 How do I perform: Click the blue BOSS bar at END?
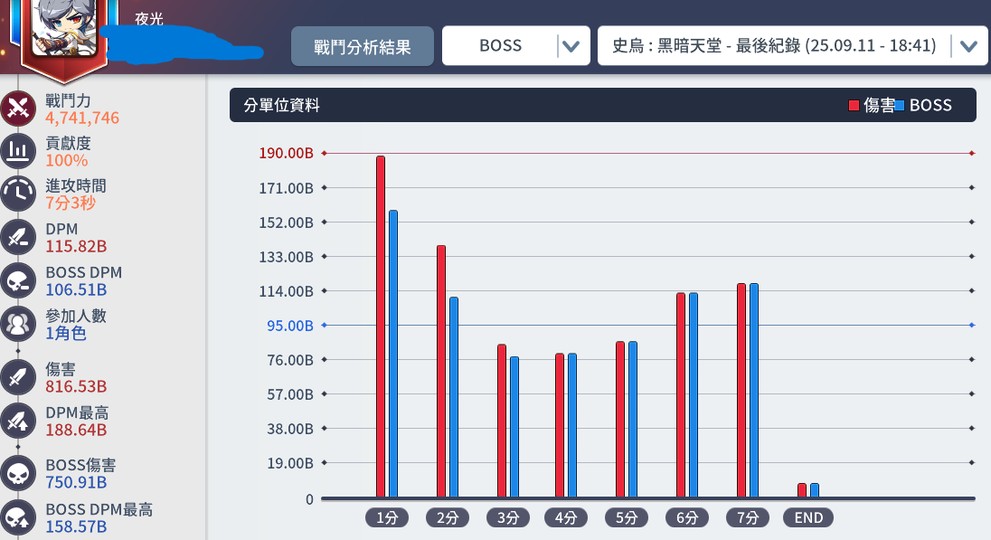815,491
